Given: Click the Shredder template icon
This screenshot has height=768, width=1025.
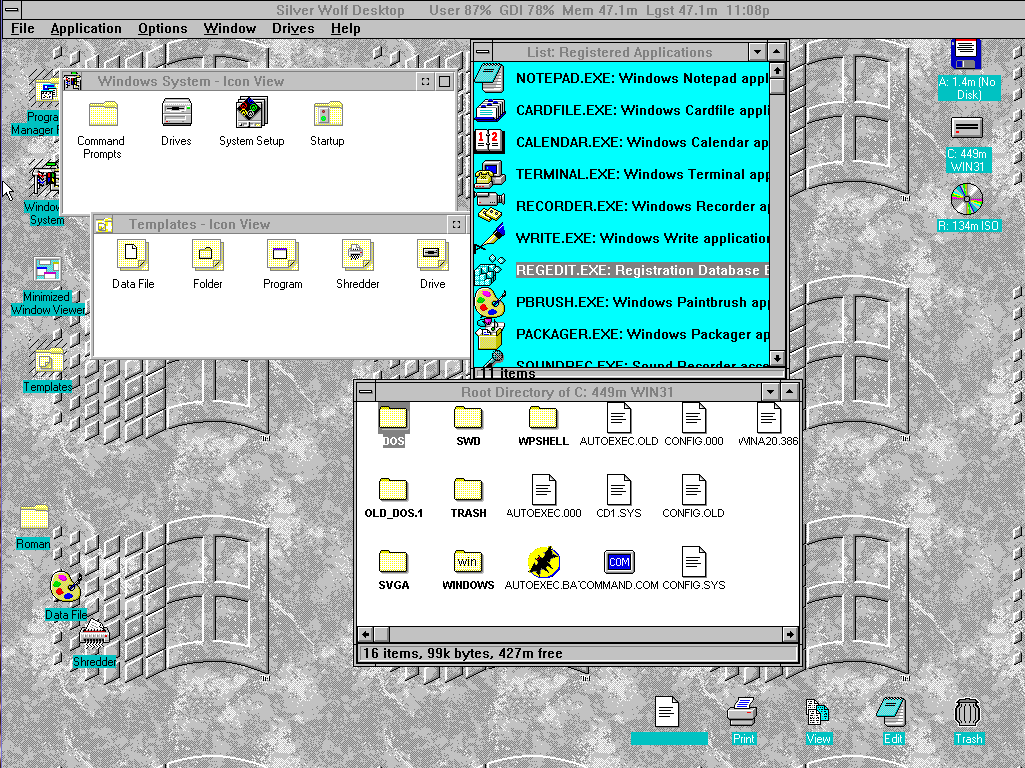Looking at the screenshot, I should [x=357, y=258].
